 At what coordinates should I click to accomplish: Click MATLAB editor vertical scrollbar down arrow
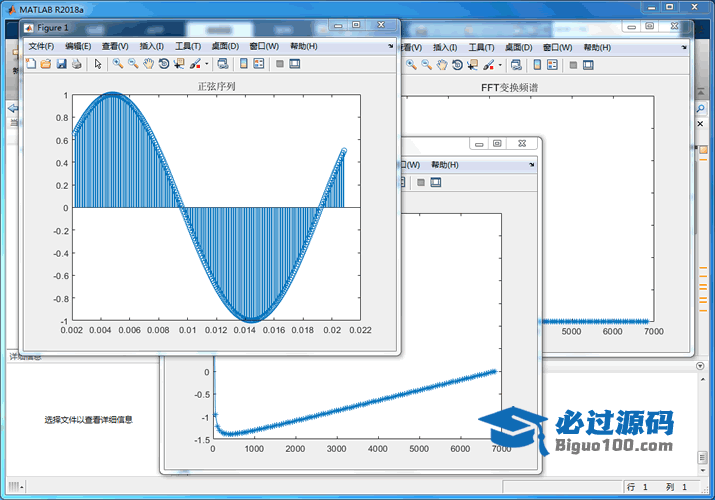(702, 470)
